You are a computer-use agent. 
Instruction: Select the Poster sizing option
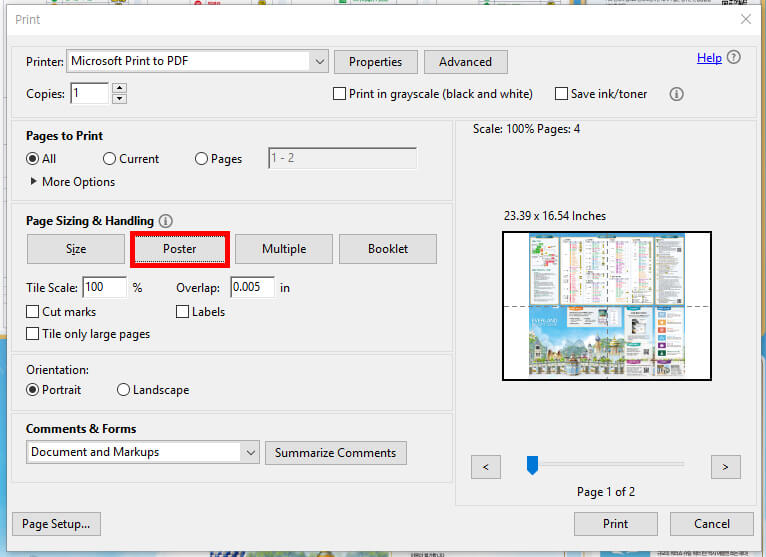point(180,249)
